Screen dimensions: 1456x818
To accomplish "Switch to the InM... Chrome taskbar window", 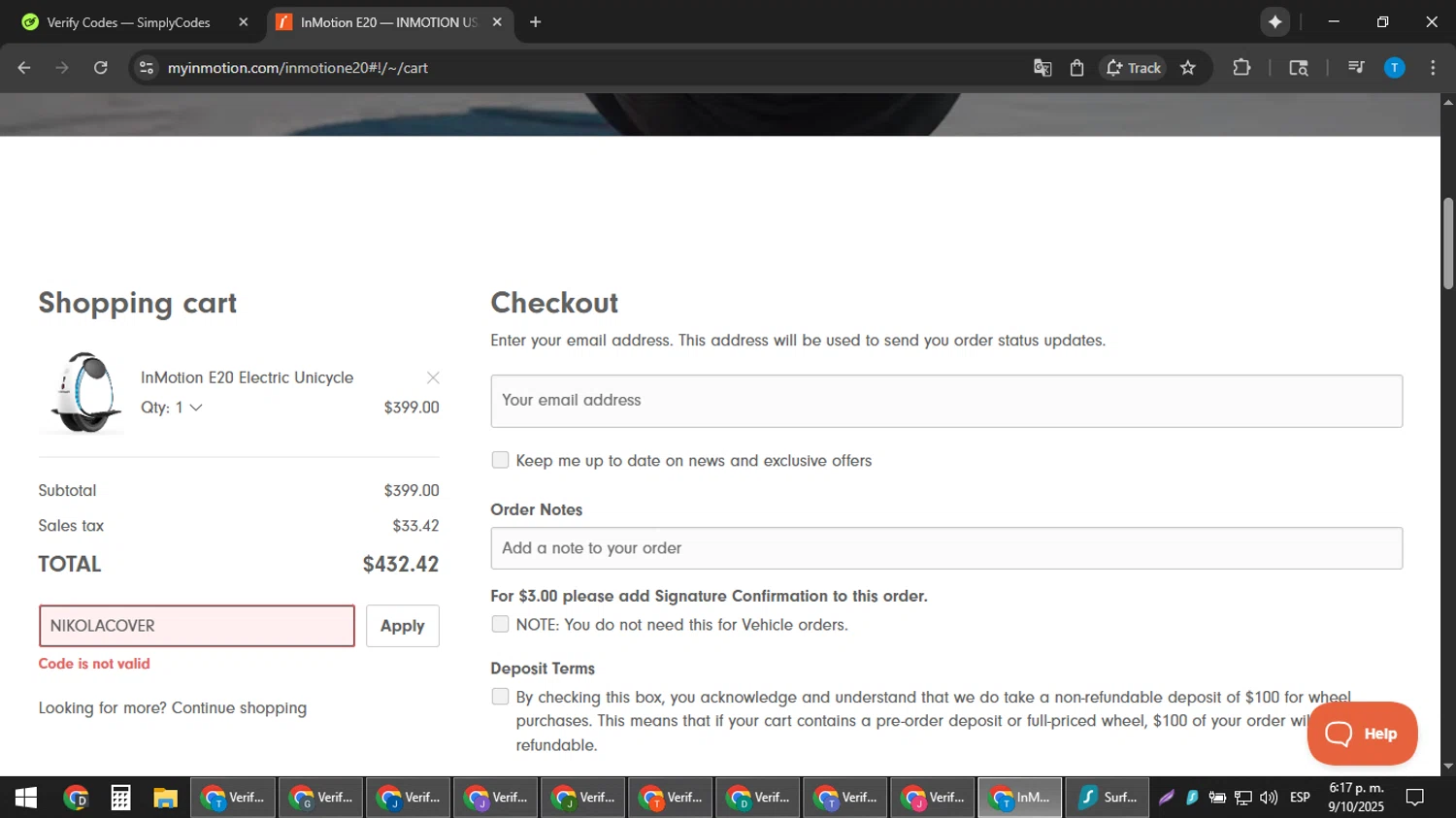I will [x=1020, y=798].
